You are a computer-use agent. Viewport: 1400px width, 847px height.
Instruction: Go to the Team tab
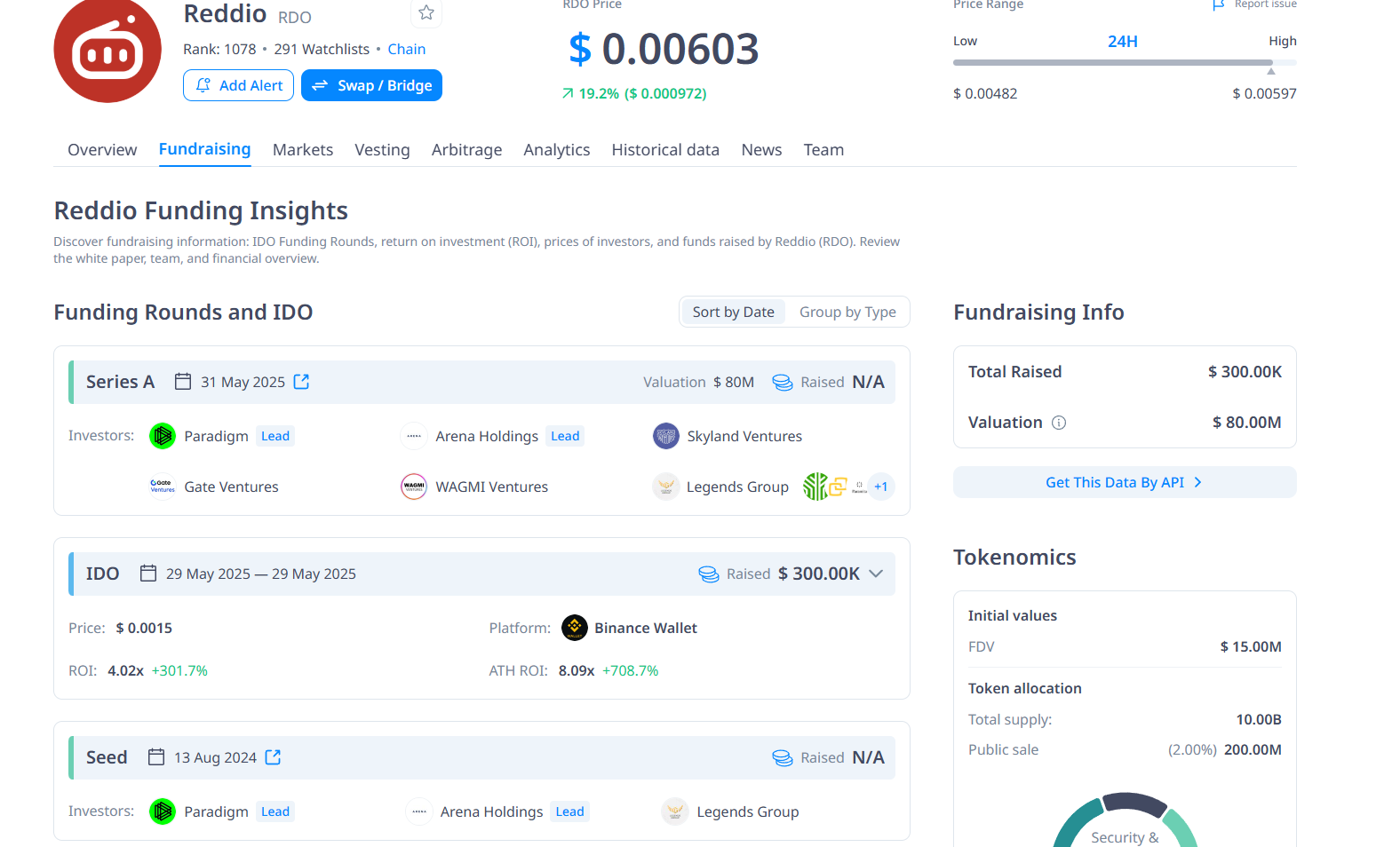(x=823, y=150)
